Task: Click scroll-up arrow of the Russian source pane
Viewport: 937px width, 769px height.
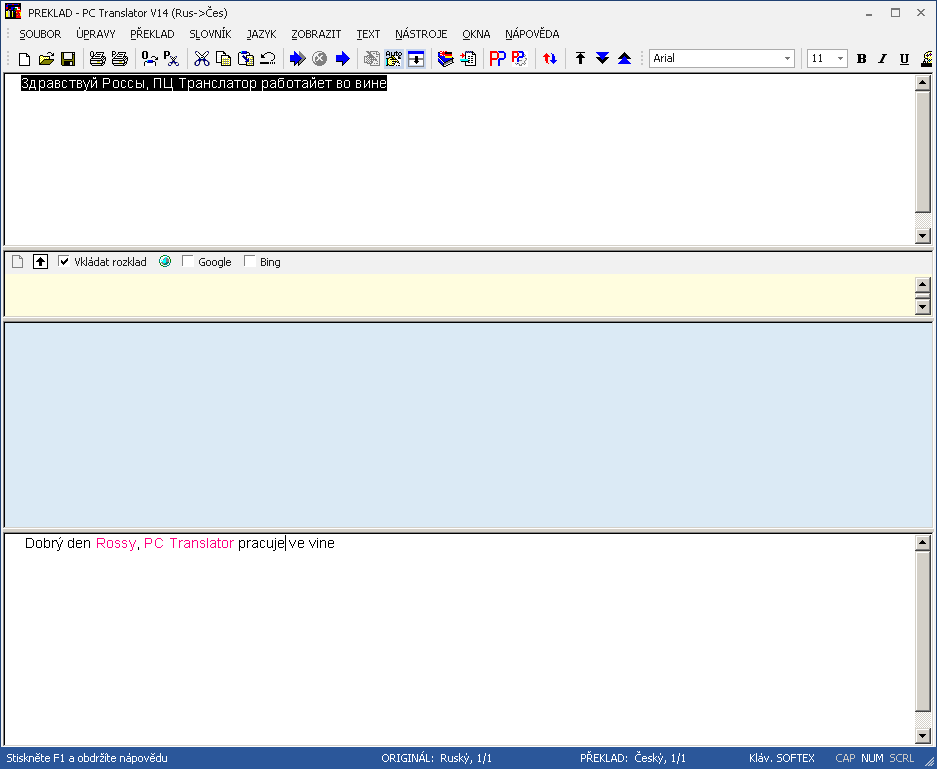Action: [923, 83]
